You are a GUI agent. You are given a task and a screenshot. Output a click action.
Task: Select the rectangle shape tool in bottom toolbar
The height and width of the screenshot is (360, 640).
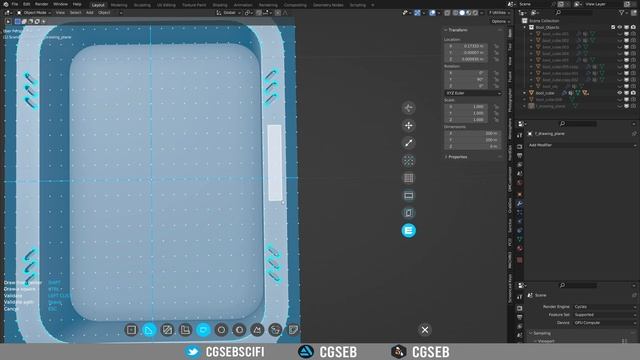click(x=131, y=330)
